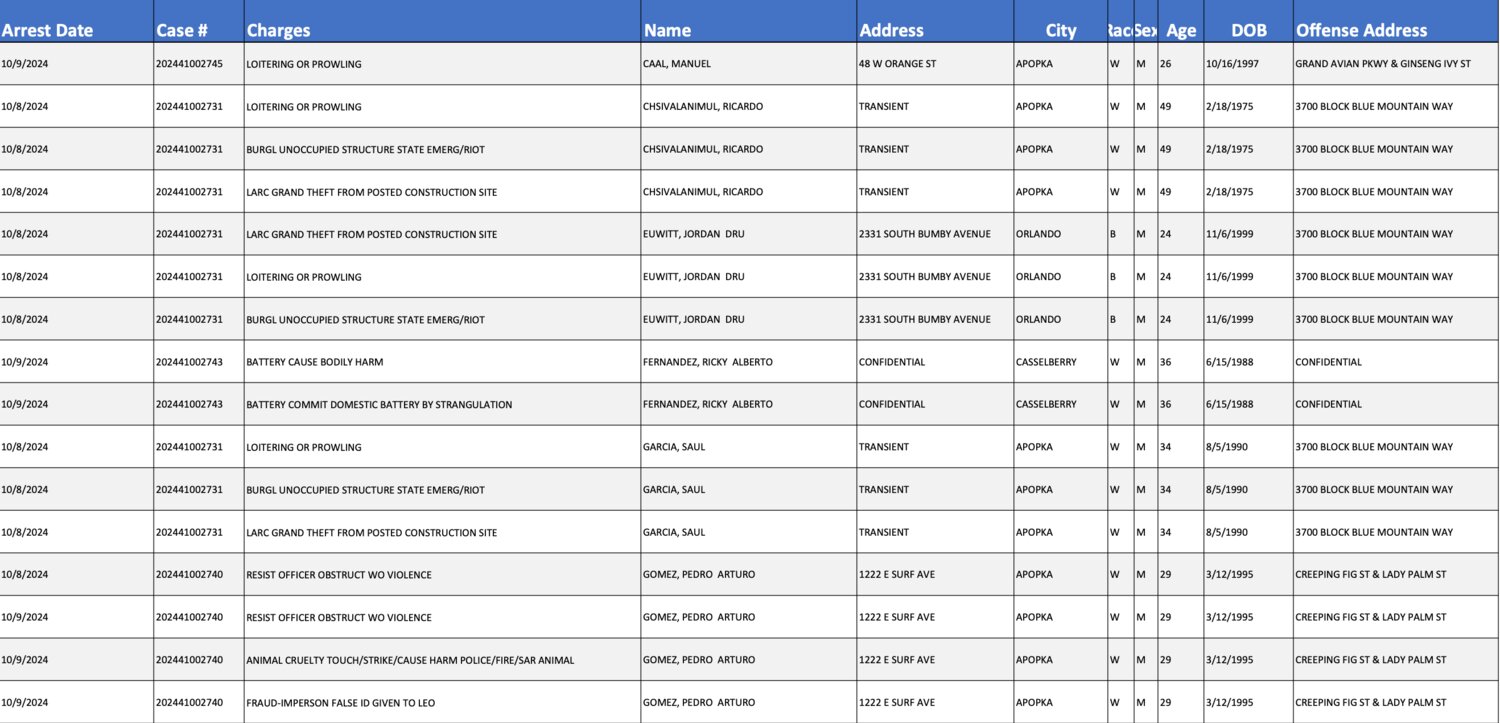This screenshot has height=723, width=1500.
Task: Select LOITERING OR PROWLING charge for EUWITT, JORDAN DRU
Action: point(304,277)
